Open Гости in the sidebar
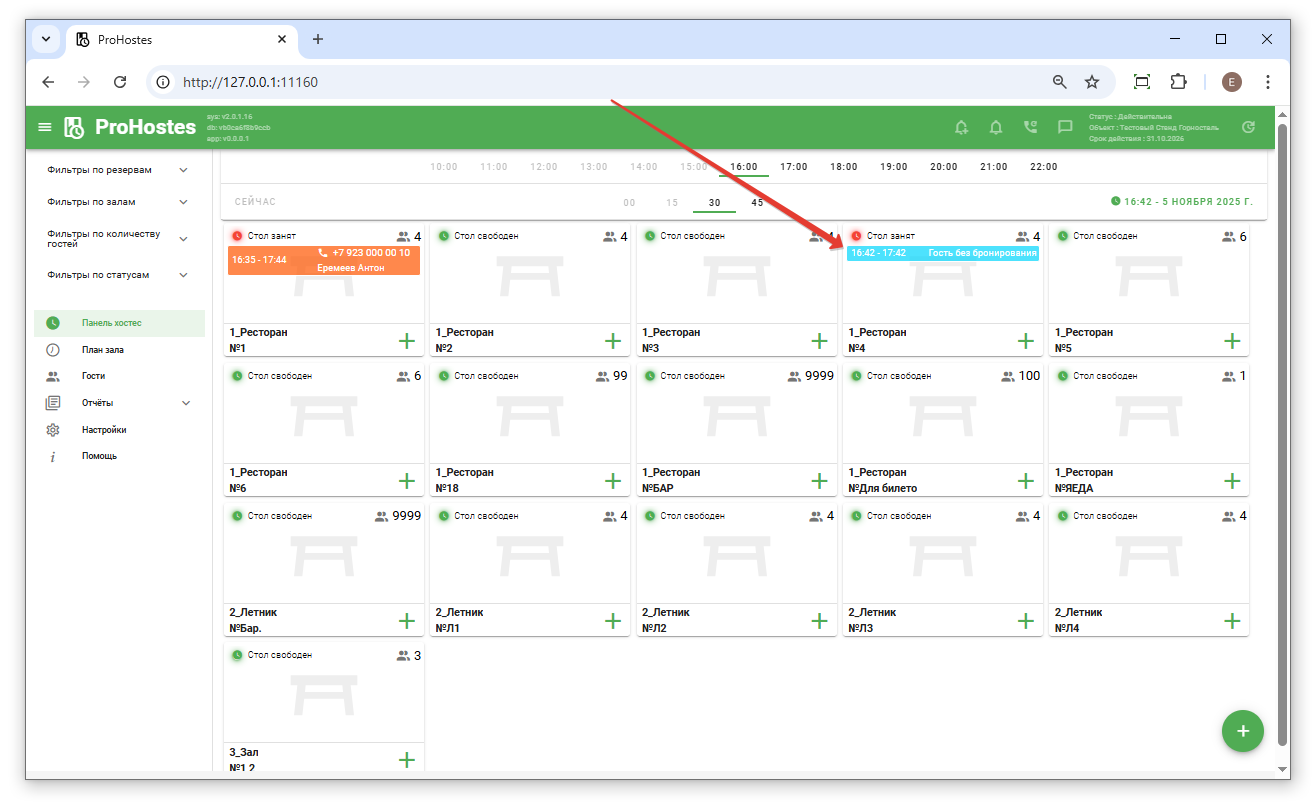 pos(93,376)
